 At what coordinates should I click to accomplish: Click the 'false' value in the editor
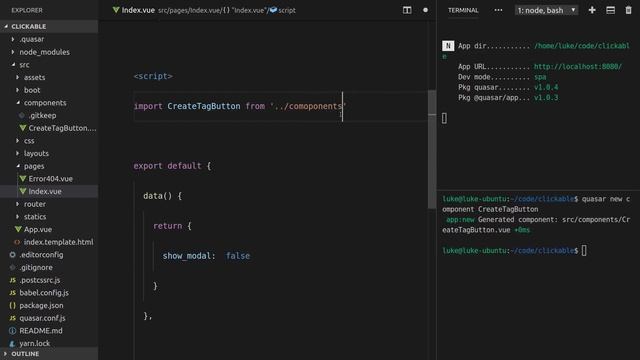pyautogui.click(x=238, y=256)
